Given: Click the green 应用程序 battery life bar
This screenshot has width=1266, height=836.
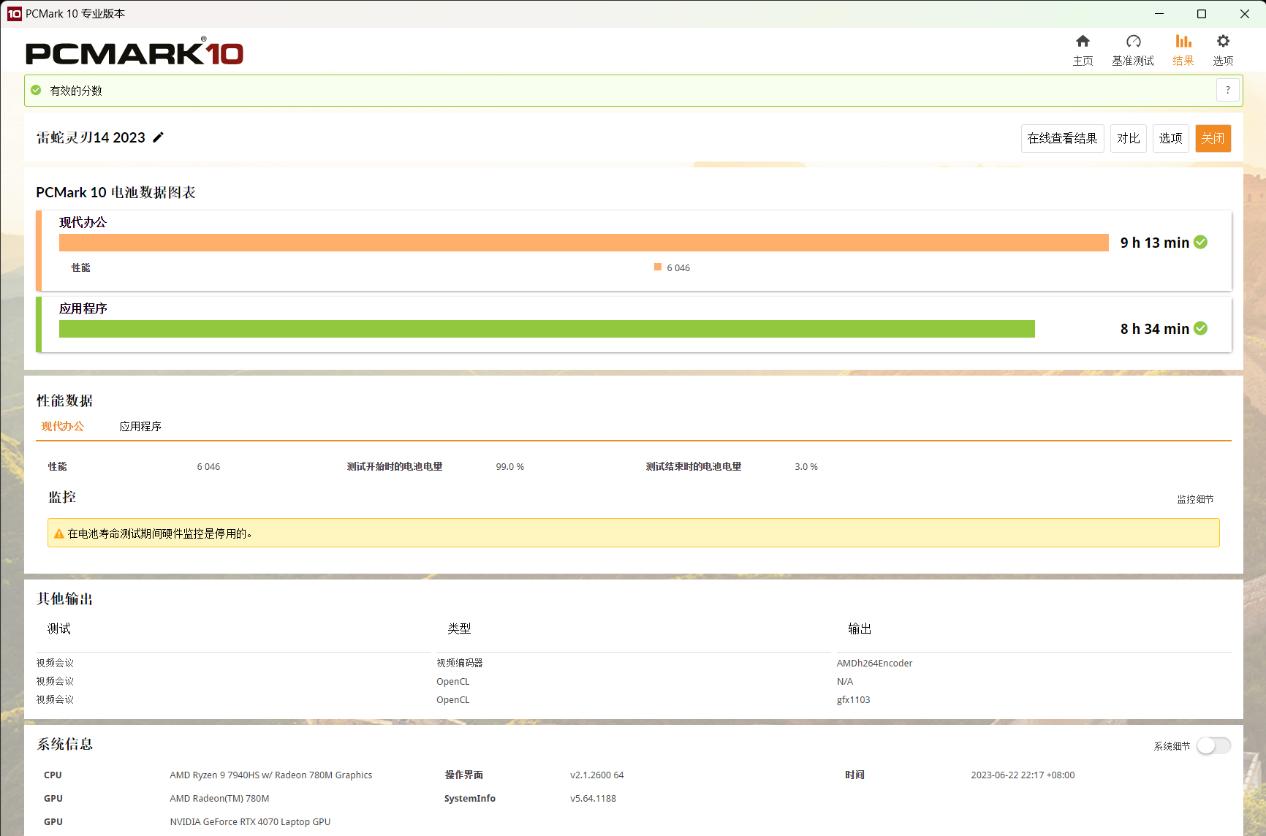Looking at the screenshot, I should [x=546, y=329].
